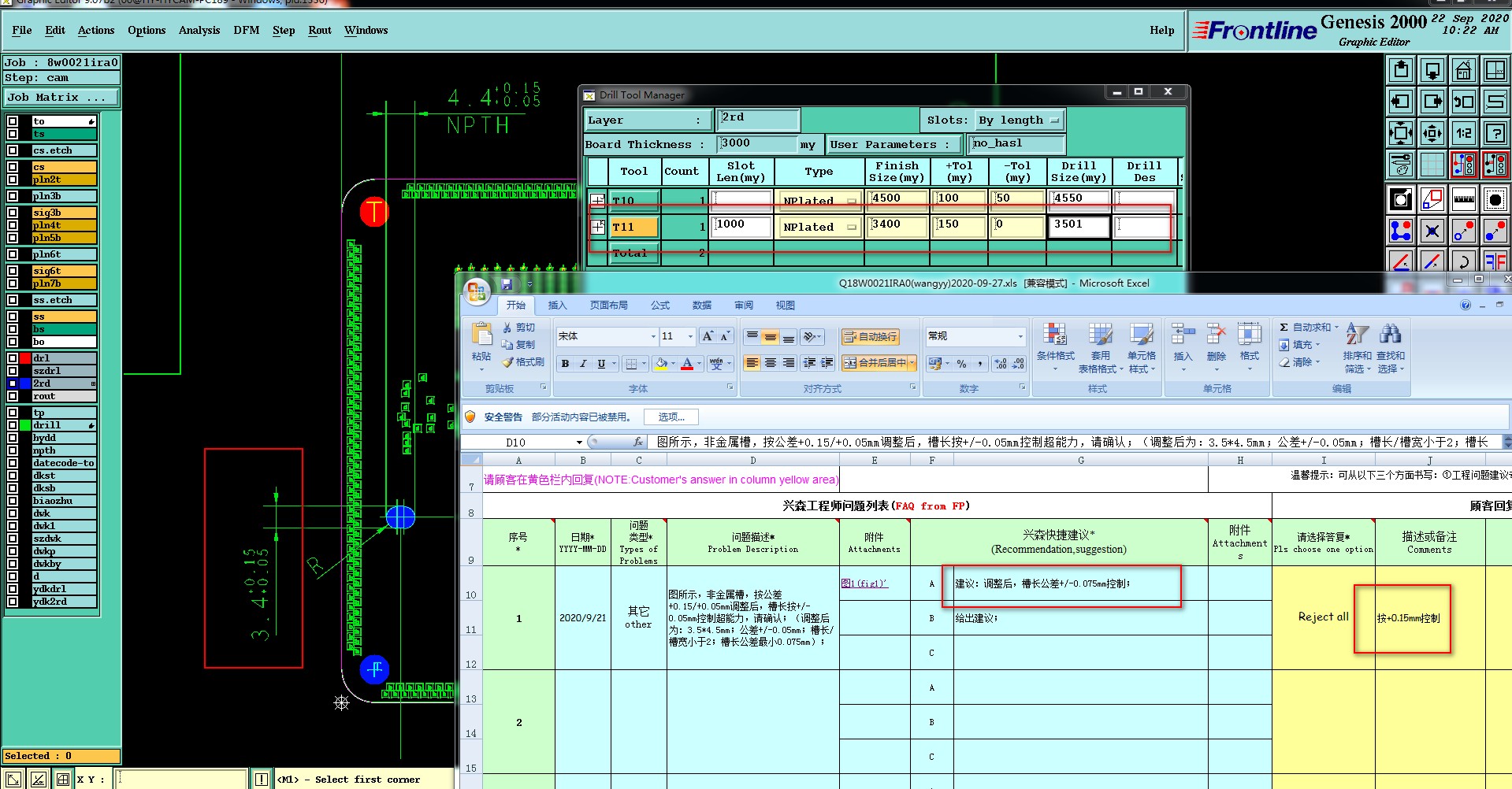Viewport: 1512px width, 789px height.
Task: Click the 1:2 zoom scale icon
Action: pos(1463,133)
